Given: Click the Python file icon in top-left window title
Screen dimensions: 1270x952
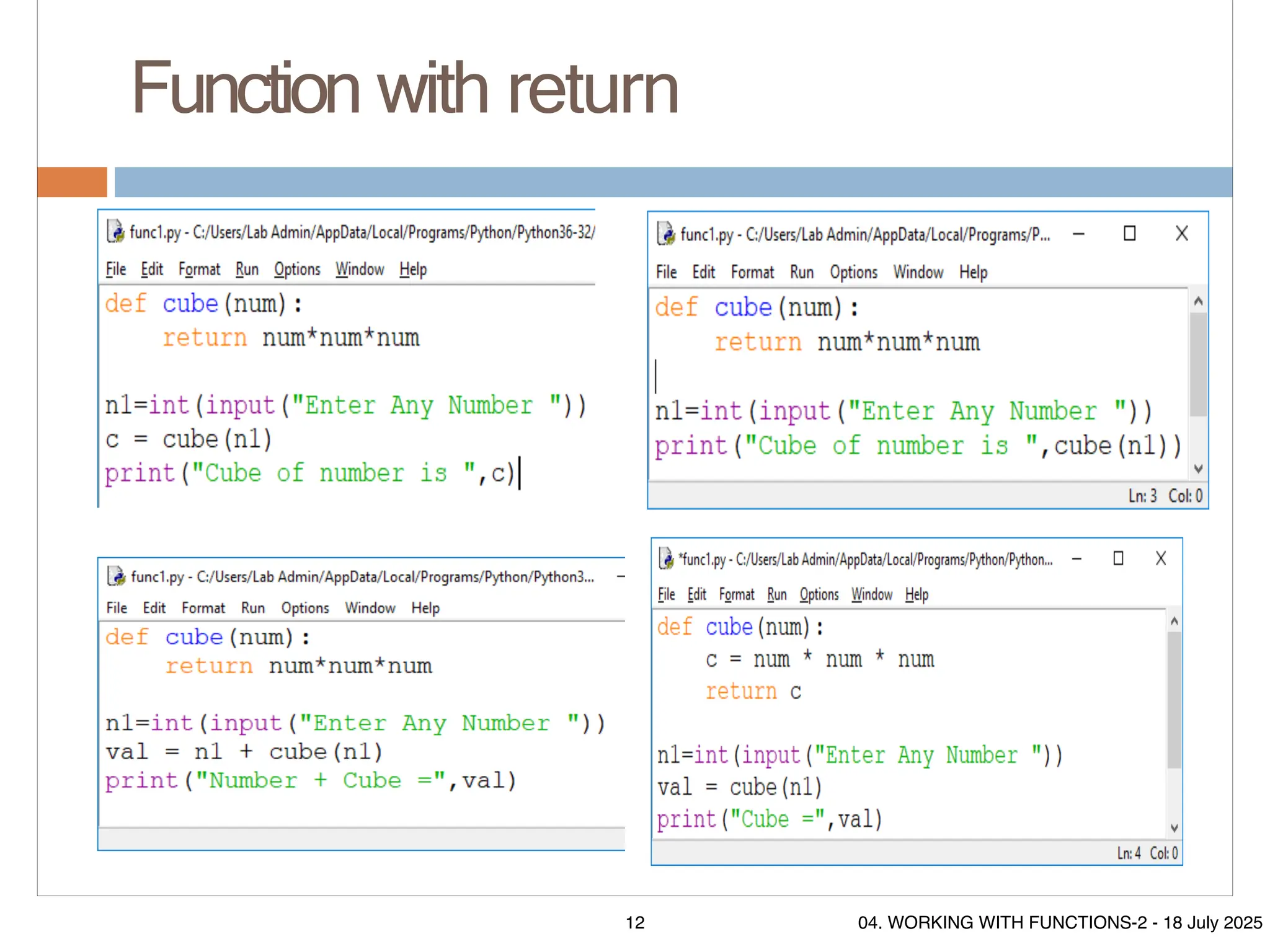Looking at the screenshot, I should 115,231.
